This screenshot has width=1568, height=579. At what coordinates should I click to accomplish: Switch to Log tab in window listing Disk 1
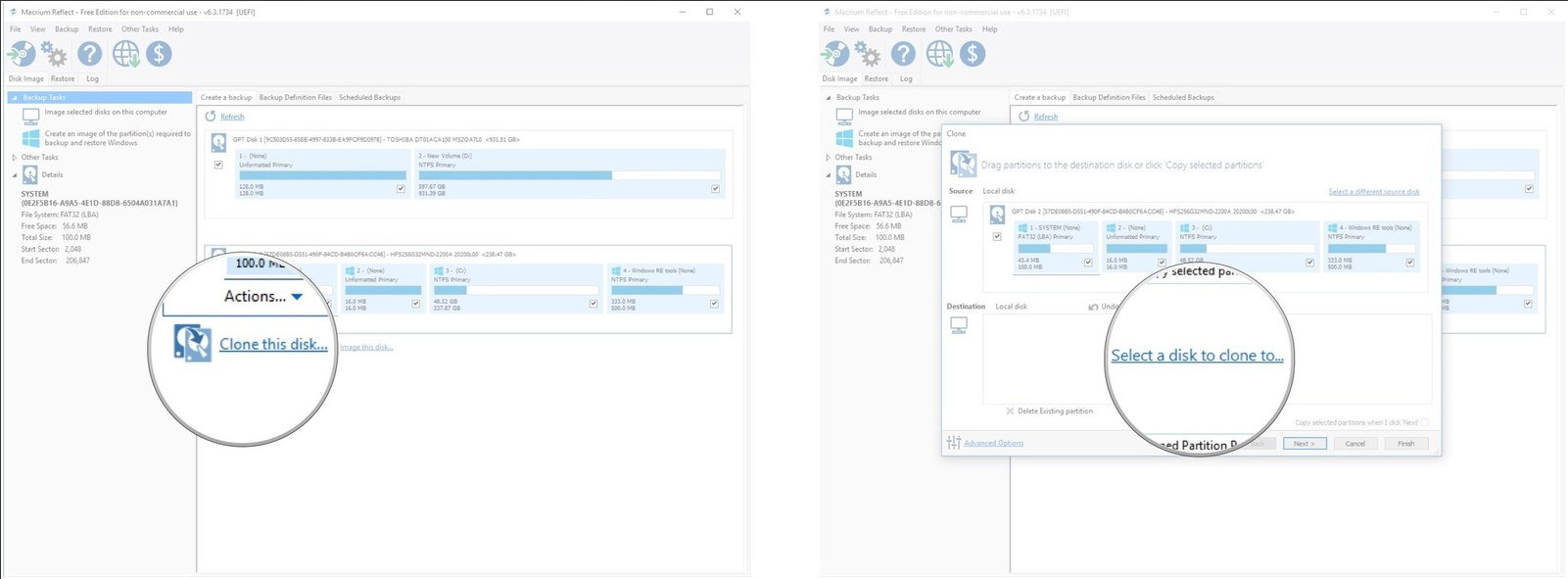point(92,78)
